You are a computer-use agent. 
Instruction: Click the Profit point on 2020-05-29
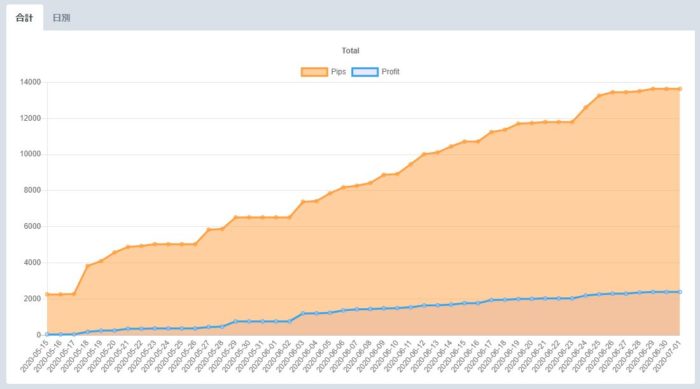point(235,321)
